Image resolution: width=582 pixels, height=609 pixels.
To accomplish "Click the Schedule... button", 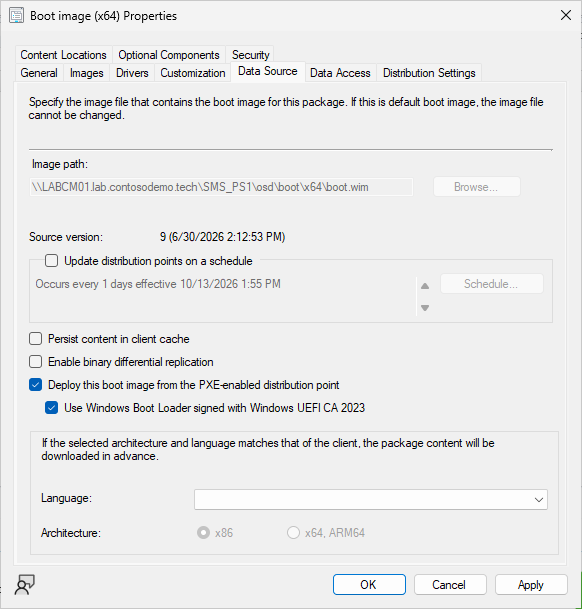I will (x=491, y=284).
